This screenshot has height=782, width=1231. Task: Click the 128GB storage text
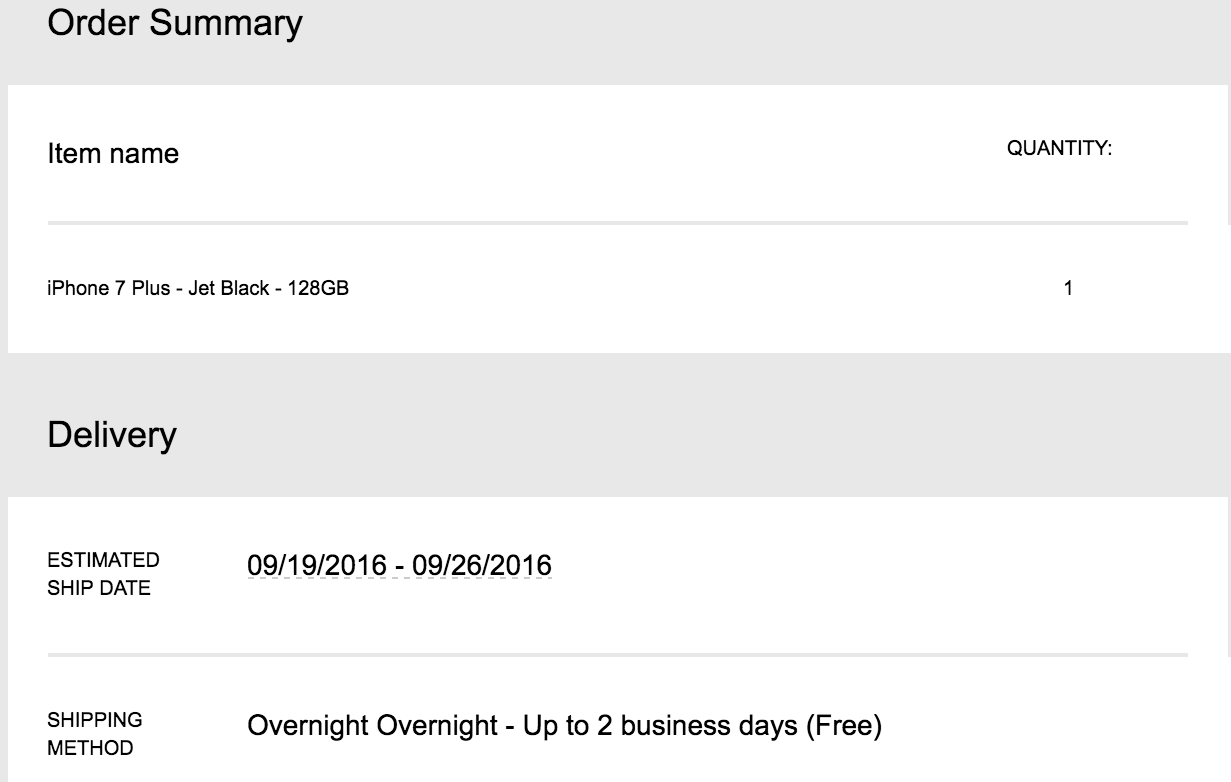pos(318,289)
